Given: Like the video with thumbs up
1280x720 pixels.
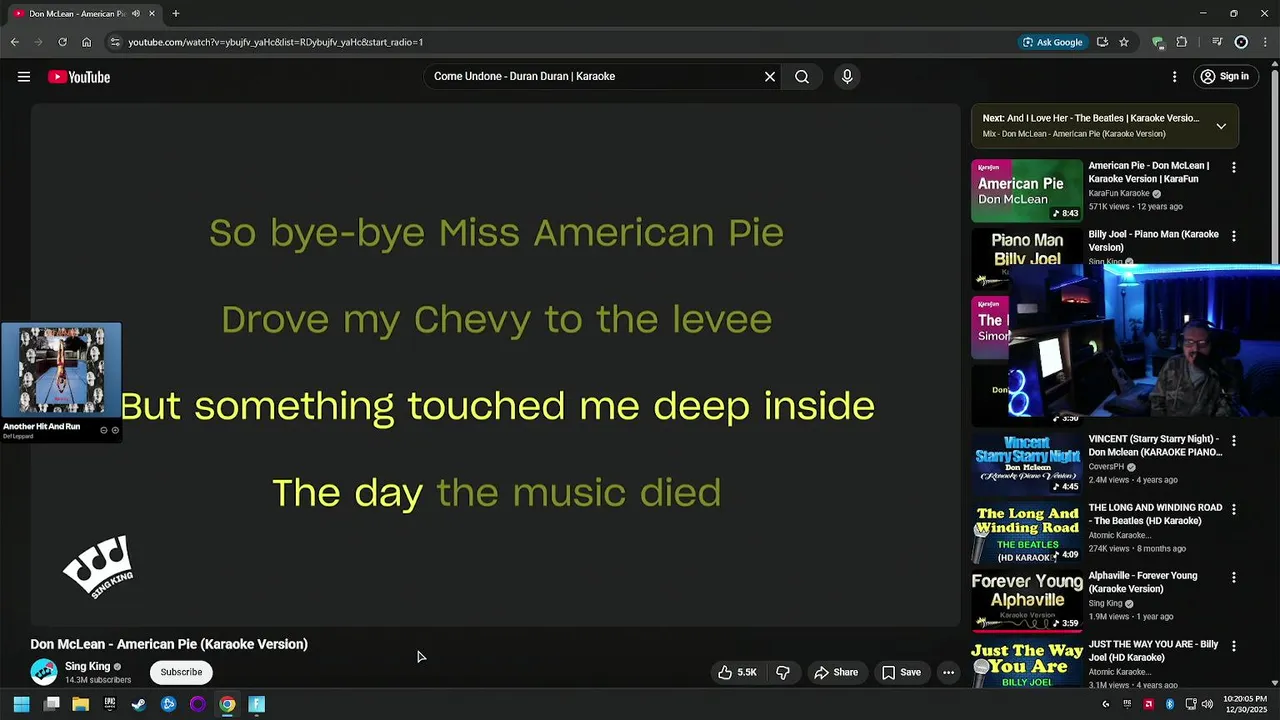Looking at the screenshot, I should point(737,673).
